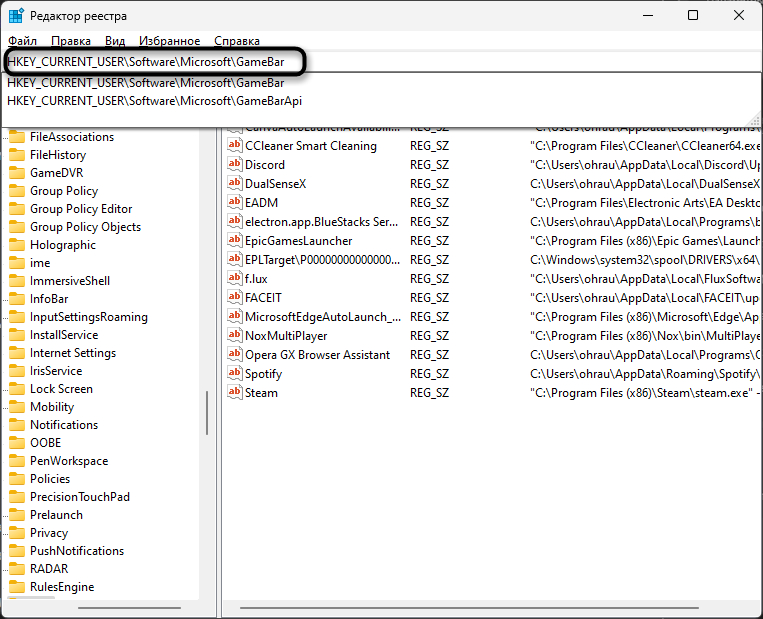The height and width of the screenshot is (619, 763).
Task: Click the CCleaner64.exe data path
Action: (x=645, y=146)
